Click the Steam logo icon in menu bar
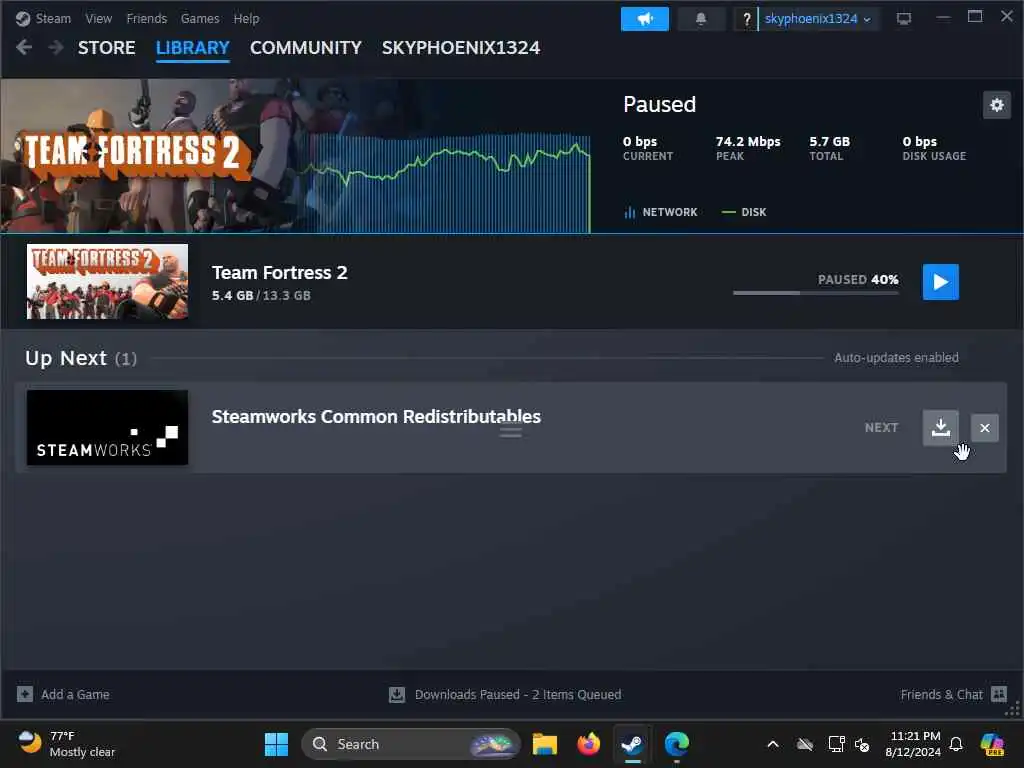The height and width of the screenshot is (768, 1024). 23,19
